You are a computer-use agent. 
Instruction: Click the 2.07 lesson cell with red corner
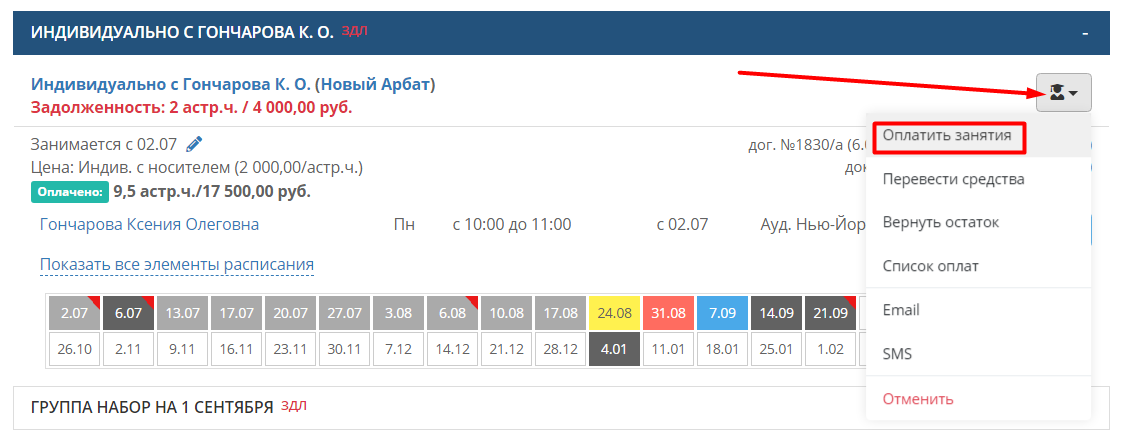(x=74, y=313)
